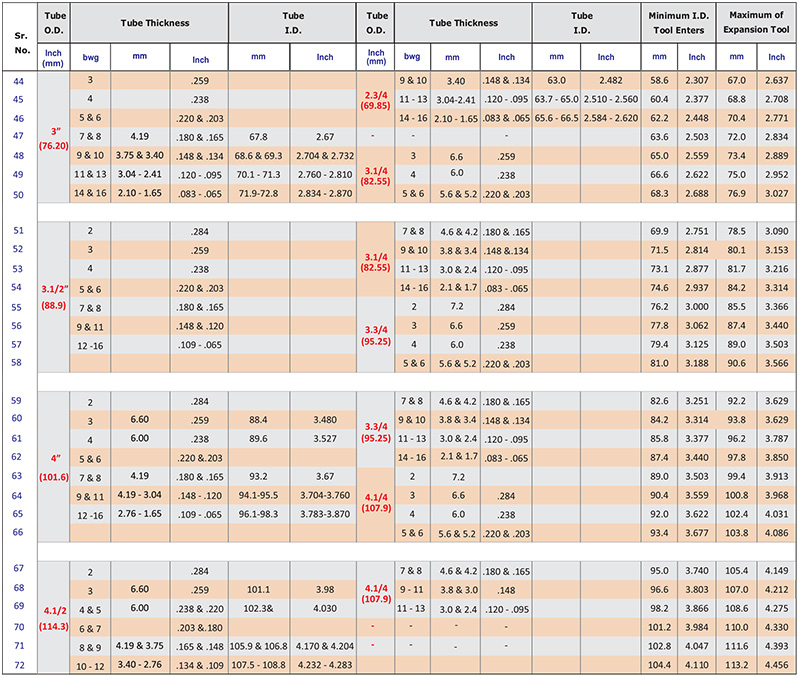Click the cell "71.9-72.8"
800x678 pixels.
[x=258, y=194]
